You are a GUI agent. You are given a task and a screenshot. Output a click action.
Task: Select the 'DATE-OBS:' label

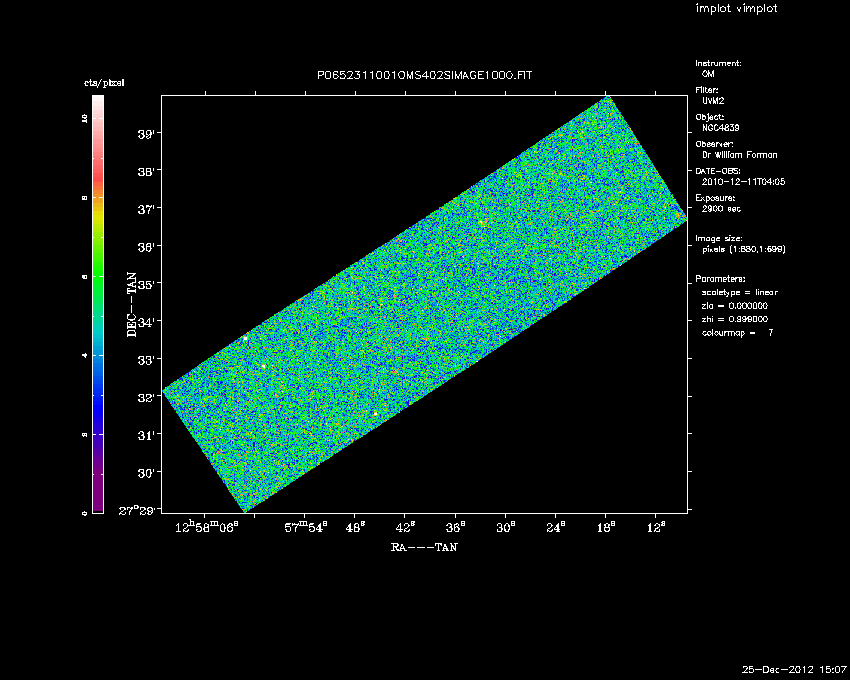click(718, 171)
